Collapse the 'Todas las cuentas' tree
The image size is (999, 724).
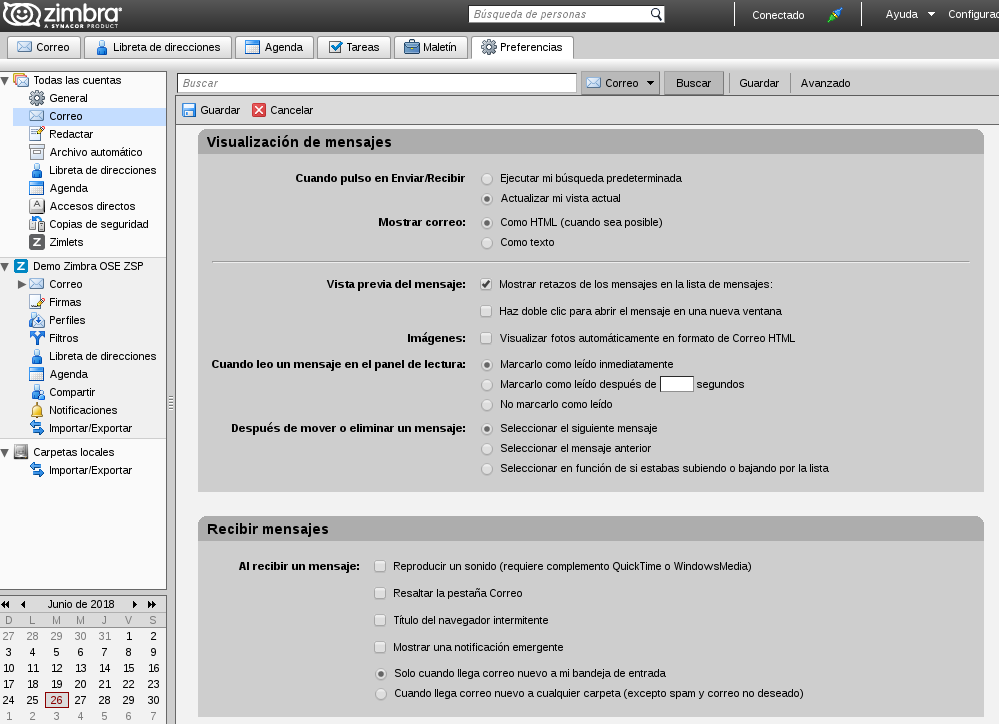pyautogui.click(x=5, y=80)
